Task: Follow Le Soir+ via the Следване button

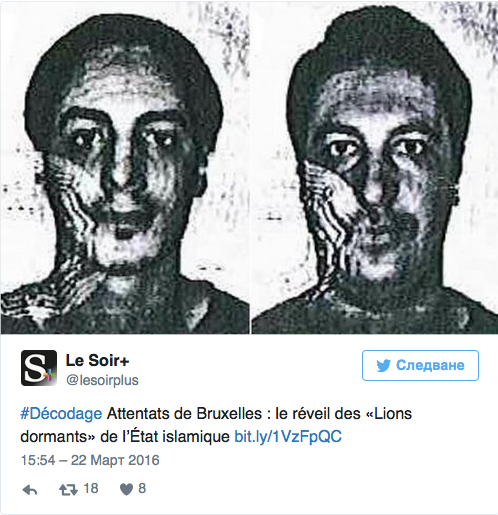Action: tap(420, 365)
